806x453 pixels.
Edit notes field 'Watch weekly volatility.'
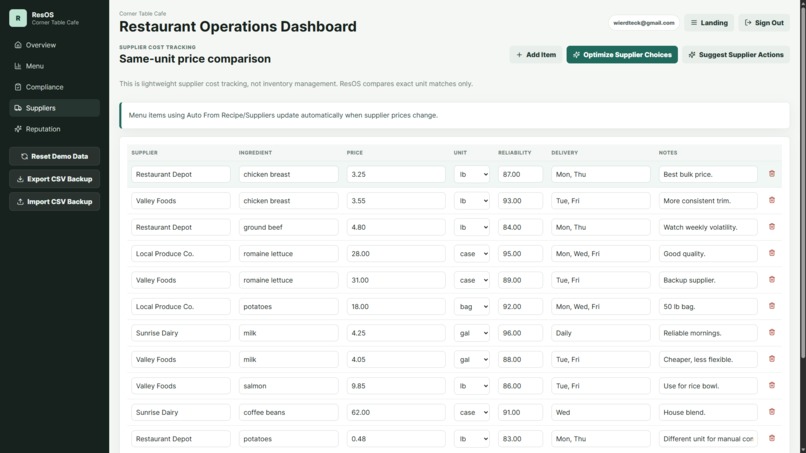708,227
